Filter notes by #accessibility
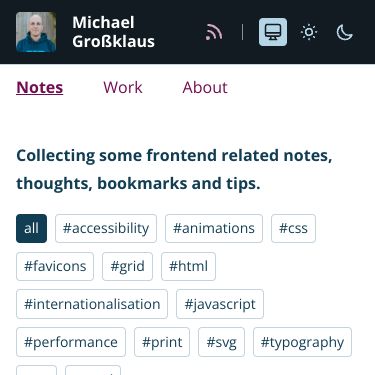Screen dimensions: 375x375 pos(106,228)
